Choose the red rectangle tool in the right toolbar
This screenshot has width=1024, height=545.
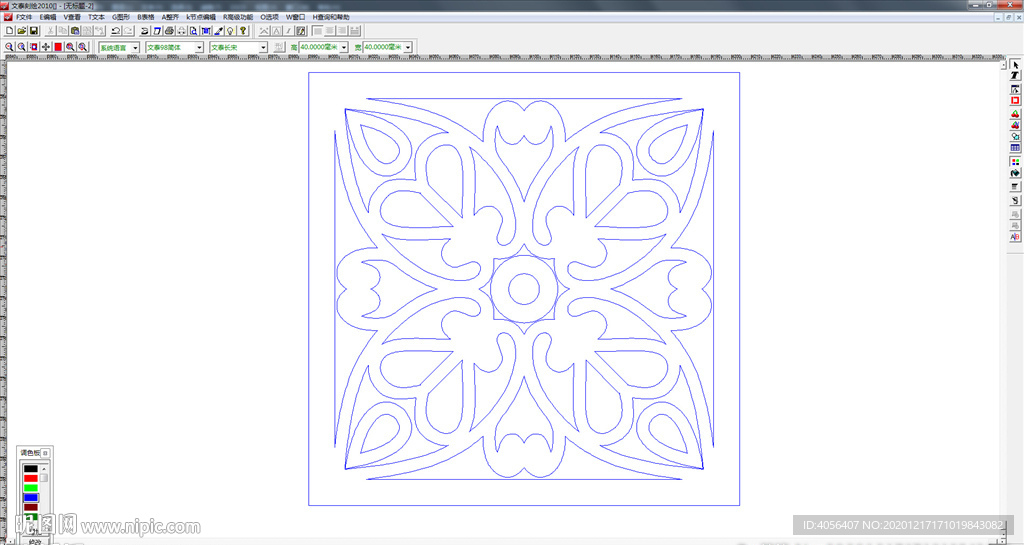tap(1015, 100)
